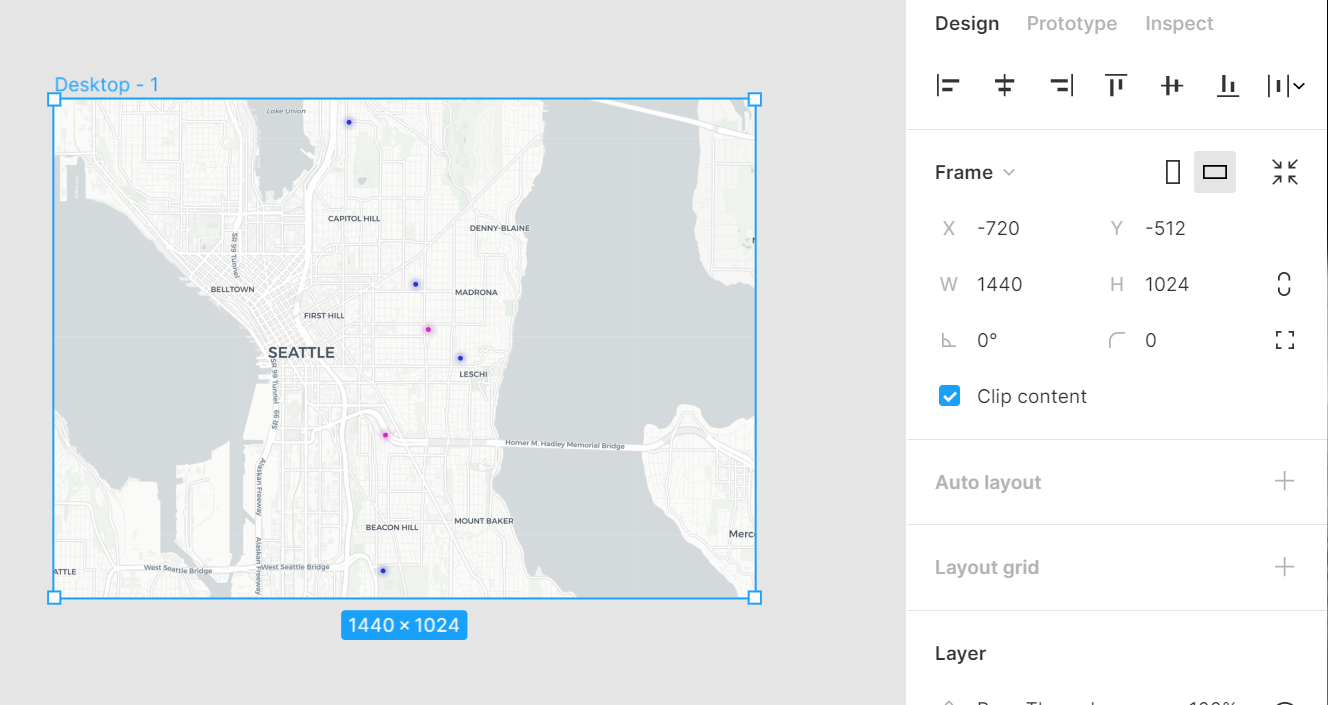Select portrait frame orientation
1328x705 pixels.
1173,172
